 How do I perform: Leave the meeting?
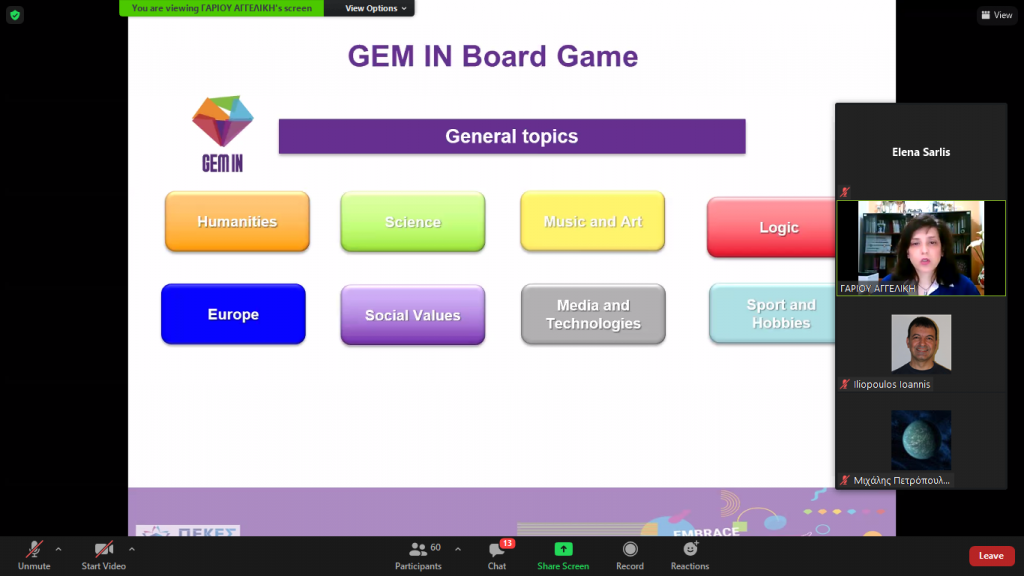(990, 556)
